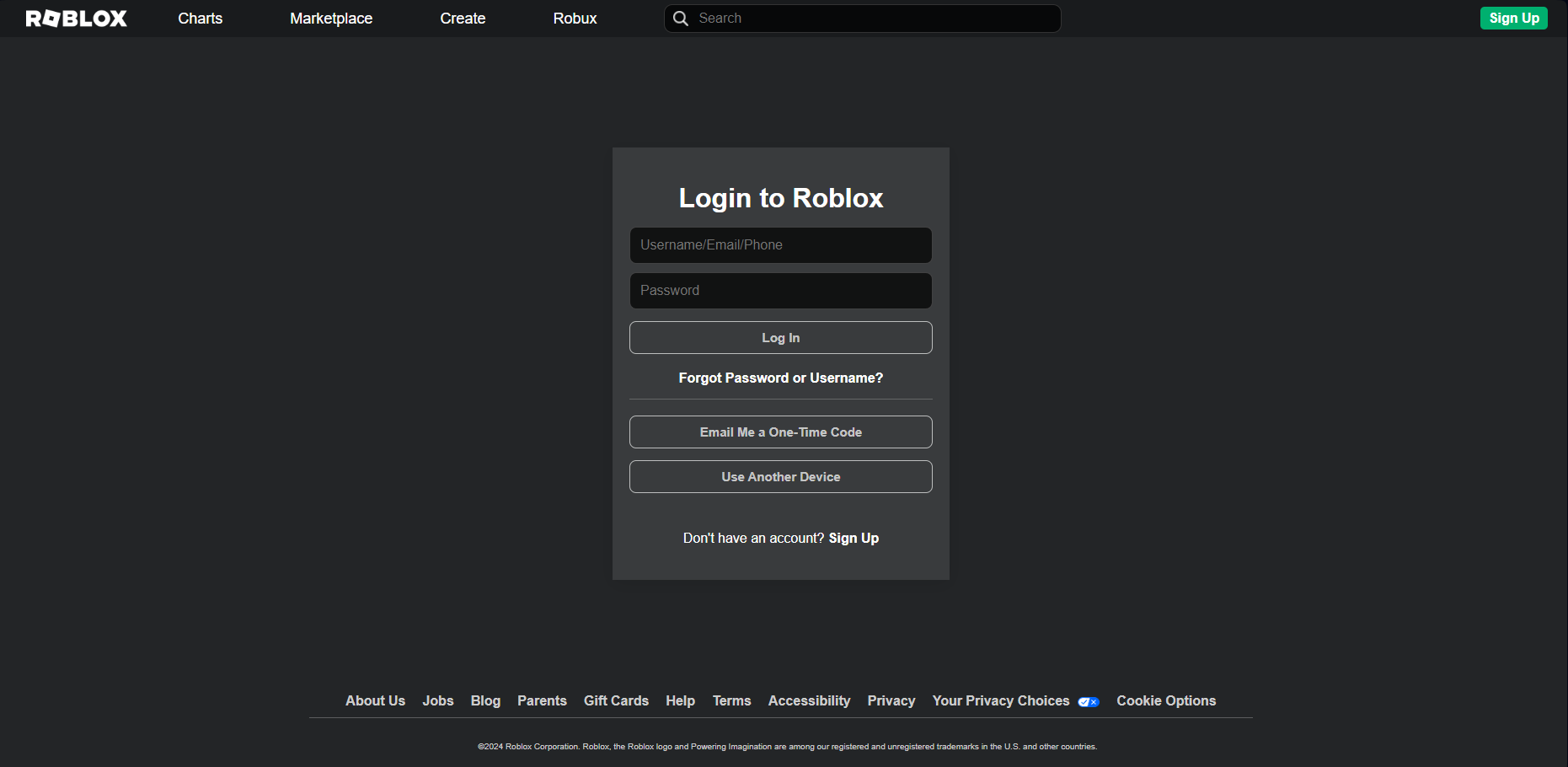Screen dimensions: 1568x767
Task: Open Cookie Options link
Action: coord(1166,701)
